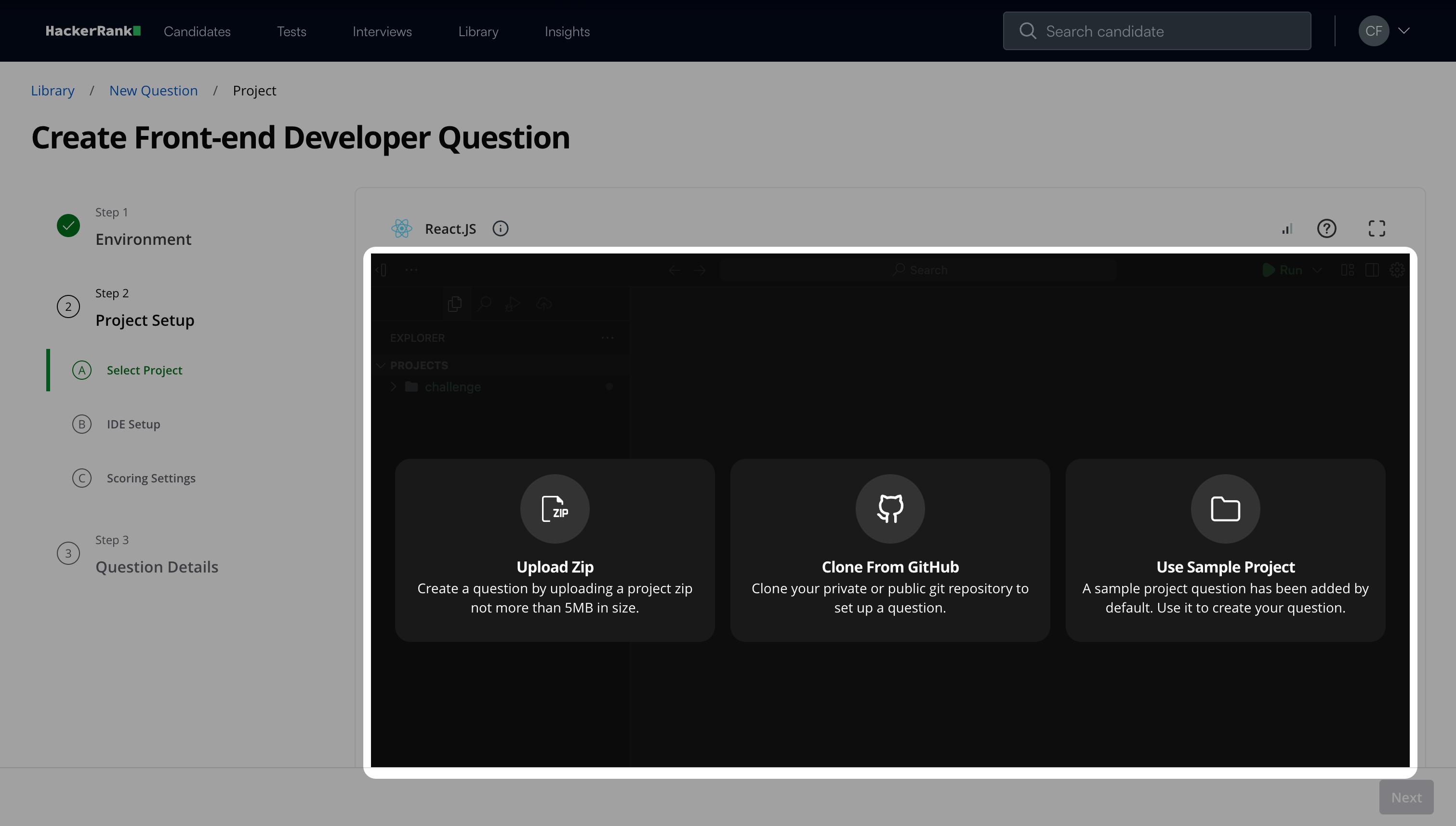Click the Use Sample Project folder icon
The height and width of the screenshot is (826, 1456).
(x=1225, y=508)
